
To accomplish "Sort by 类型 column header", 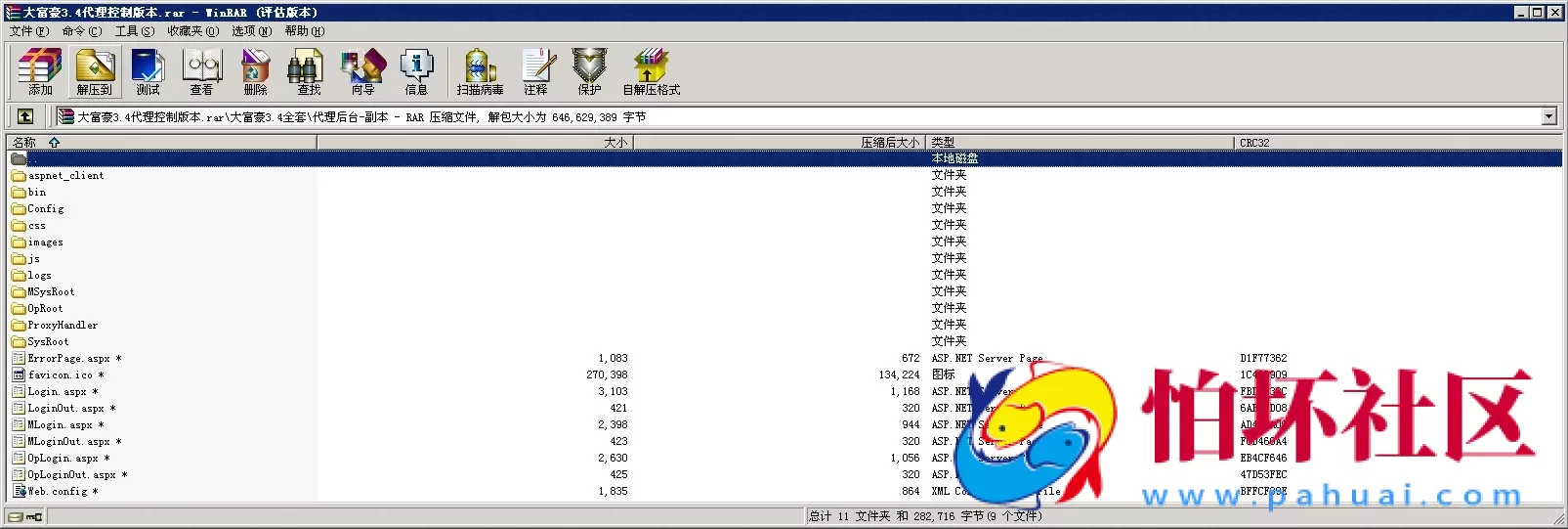I will click(x=1081, y=143).
